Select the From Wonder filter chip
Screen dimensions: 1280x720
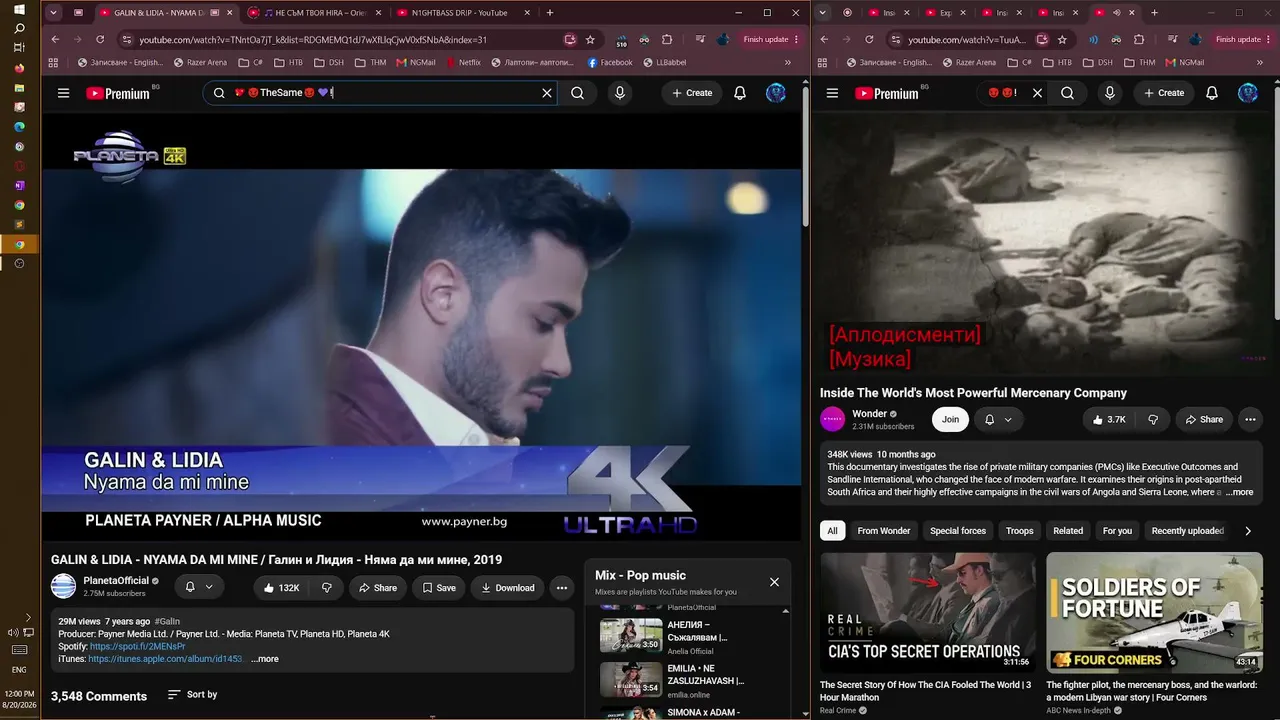click(884, 531)
